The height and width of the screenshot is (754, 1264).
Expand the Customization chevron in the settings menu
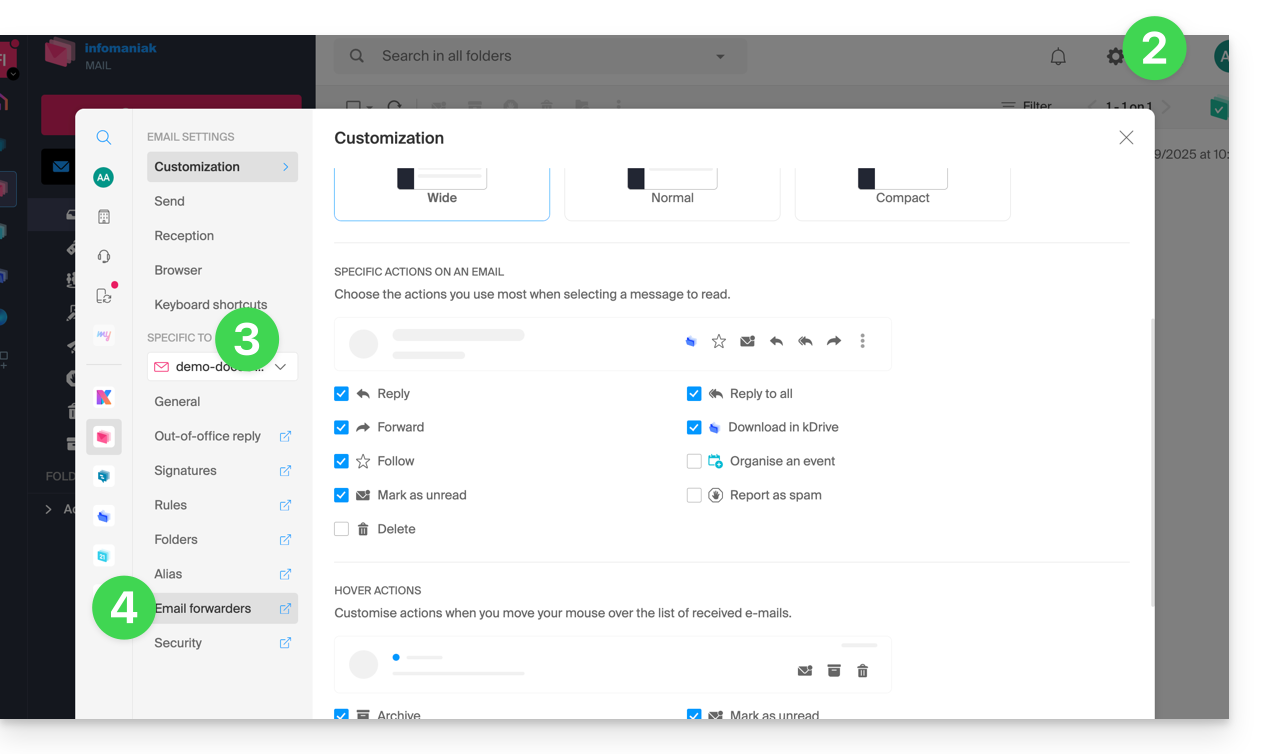(x=285, y=167)
